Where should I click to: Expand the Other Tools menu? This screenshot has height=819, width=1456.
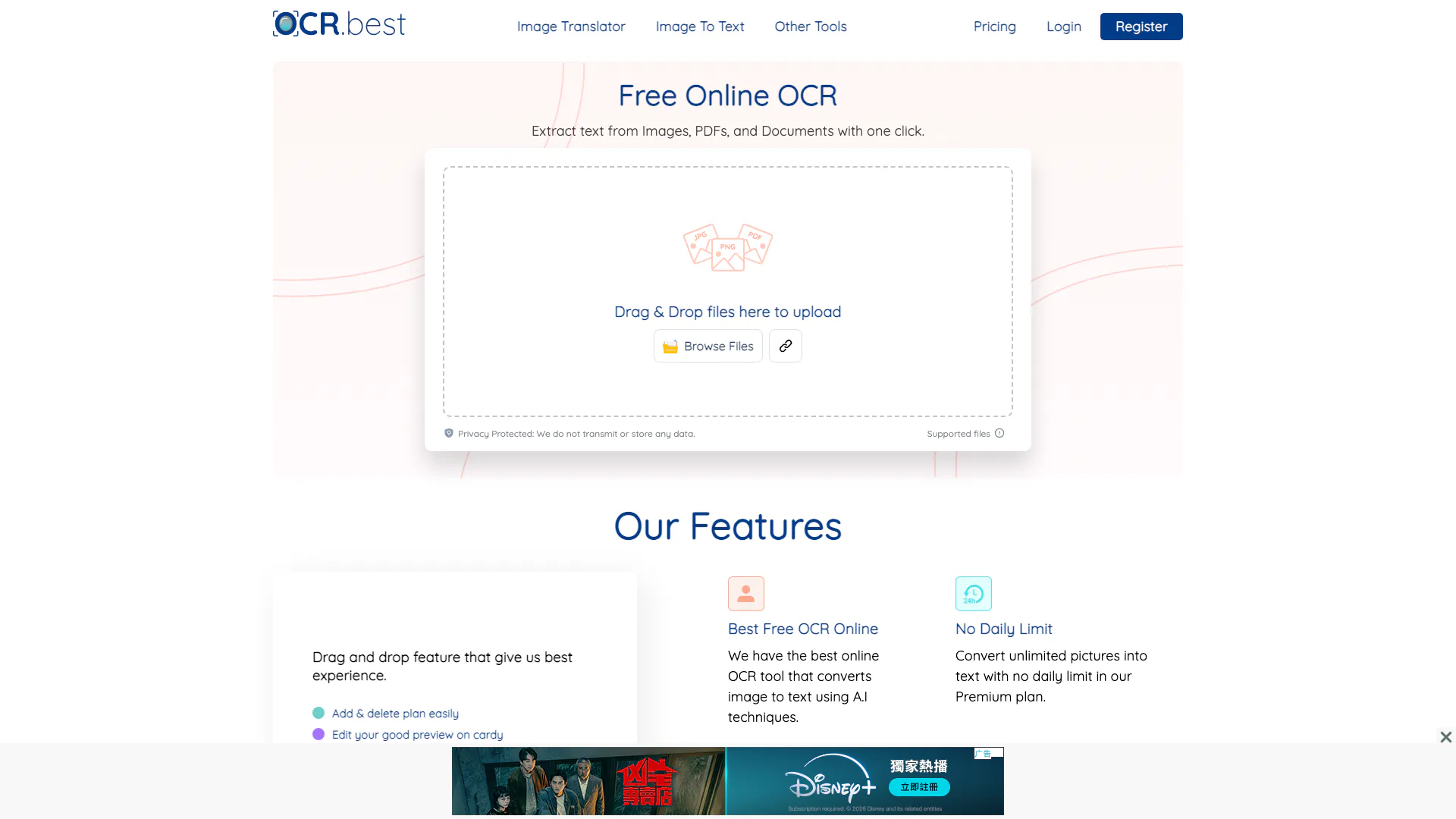[x=810, y=27]
